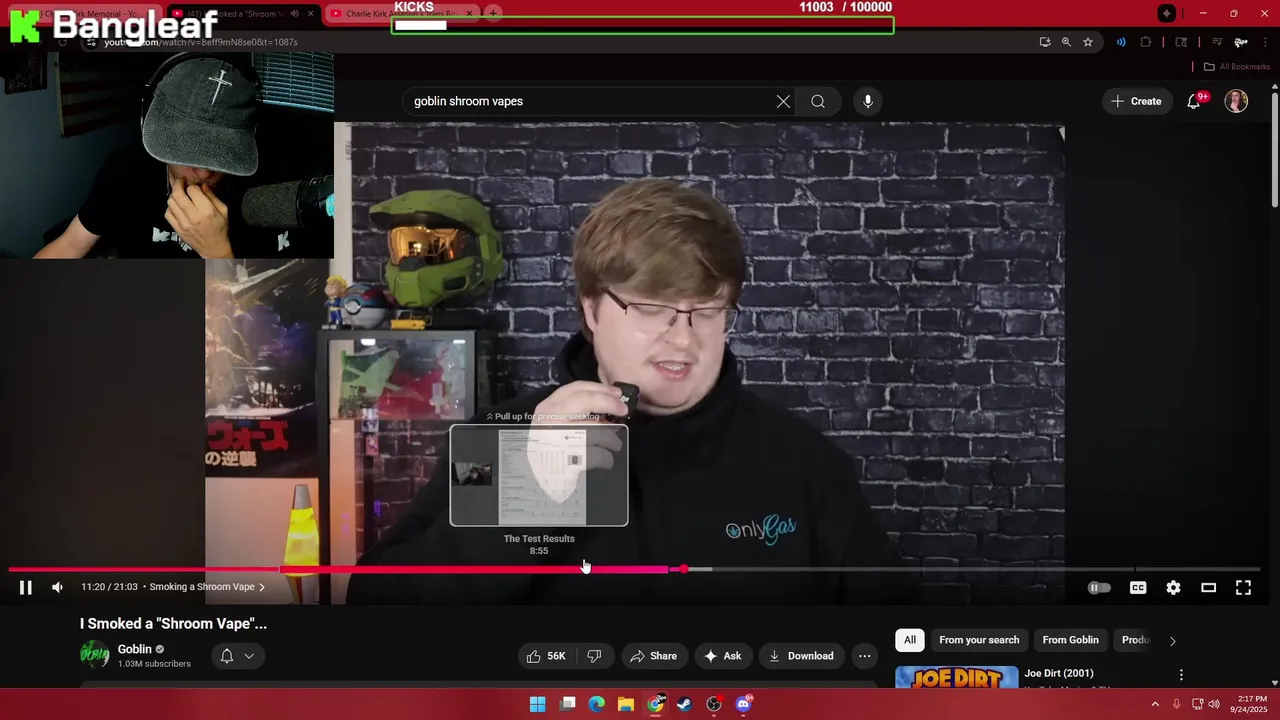Show more filter chips with the right arrow
This screenshot has width=1280, height=720.
coord(1173,641)
